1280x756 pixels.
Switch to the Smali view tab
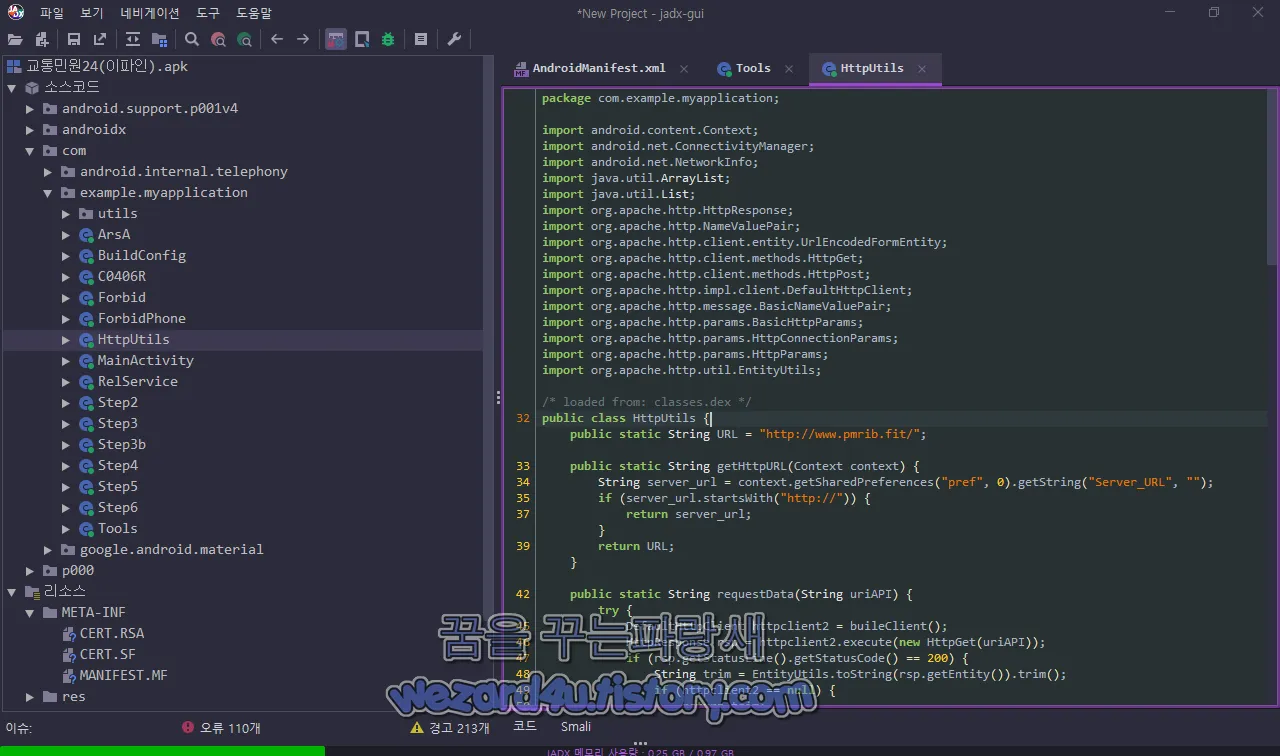click(576, 726)
